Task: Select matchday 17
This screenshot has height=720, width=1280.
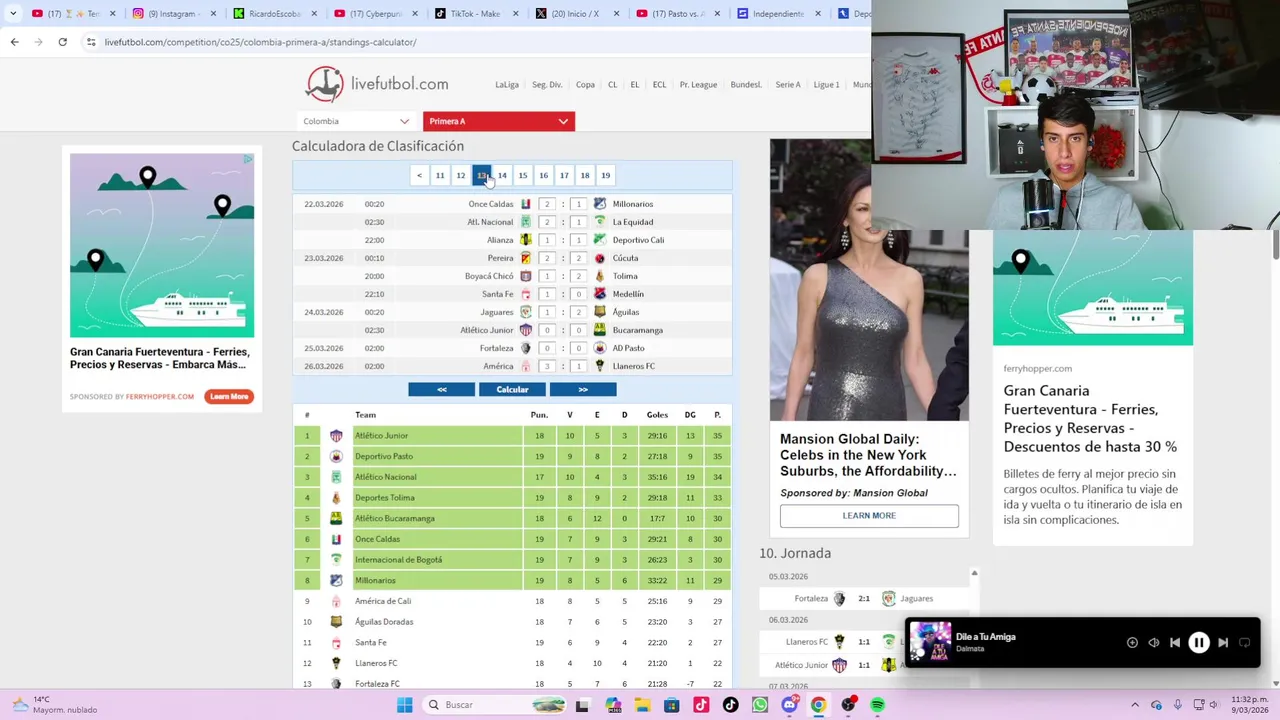Action: coord(564,175)
